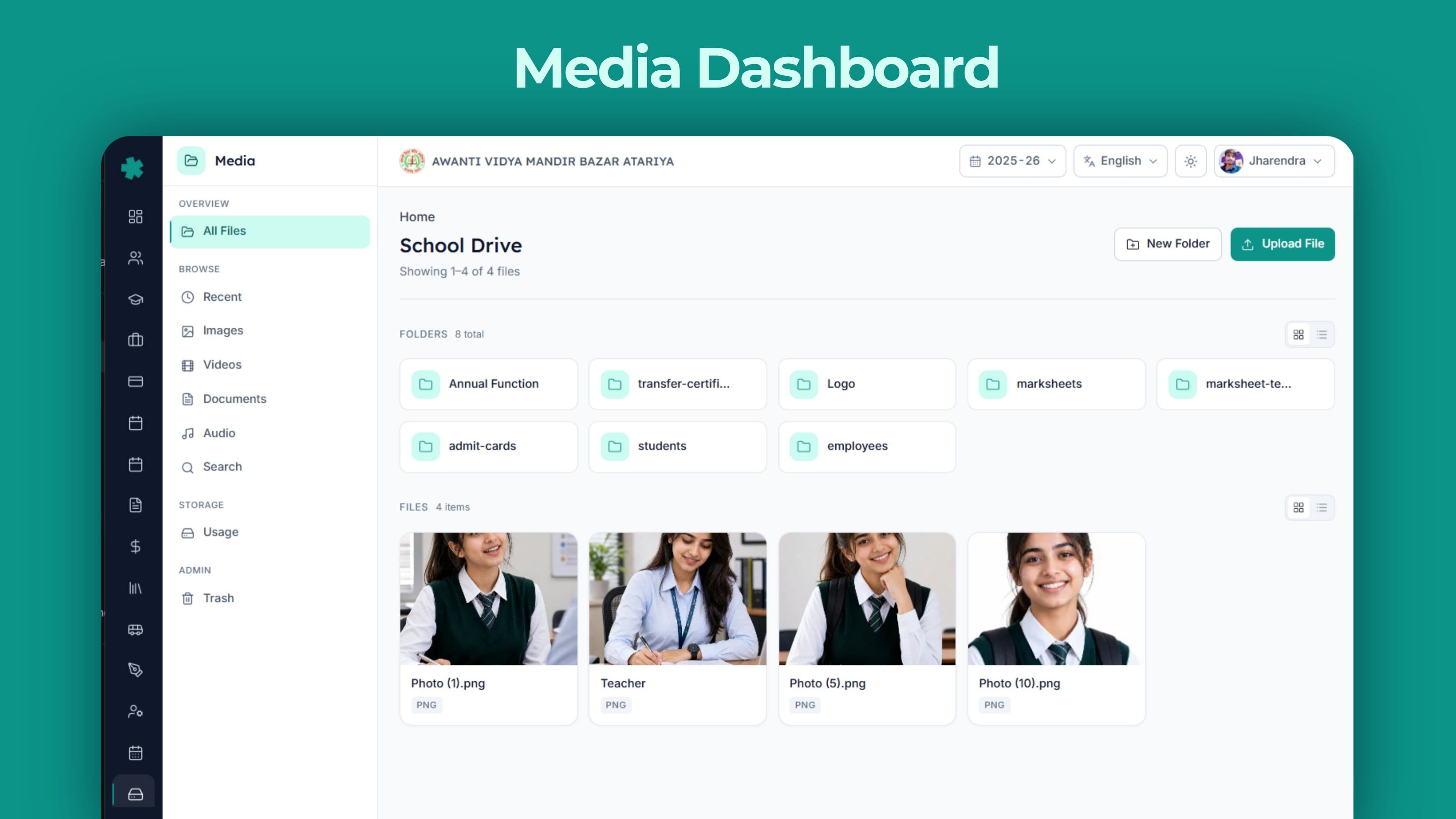
Task: Open the dashboard grid icon in dark sidebar
Action: tap(136, 217)
